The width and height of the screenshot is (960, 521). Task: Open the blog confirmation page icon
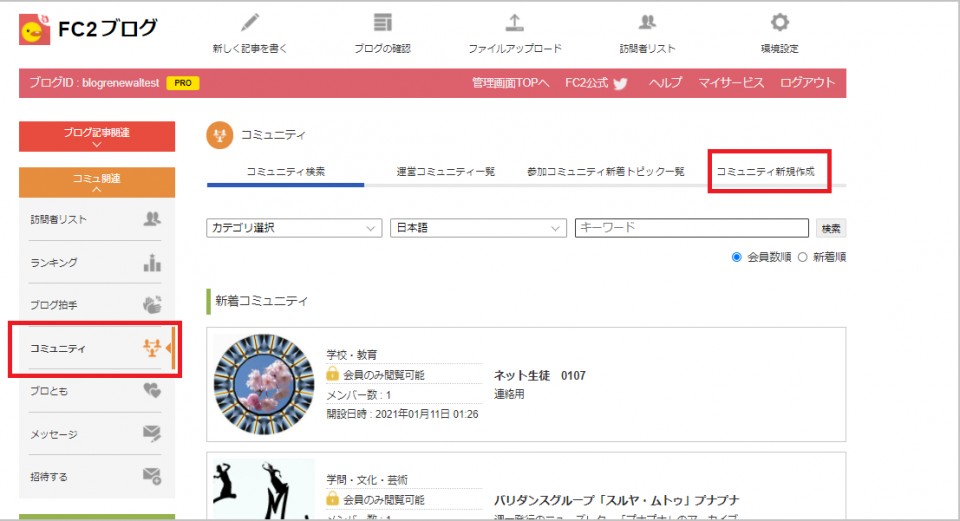383,23
